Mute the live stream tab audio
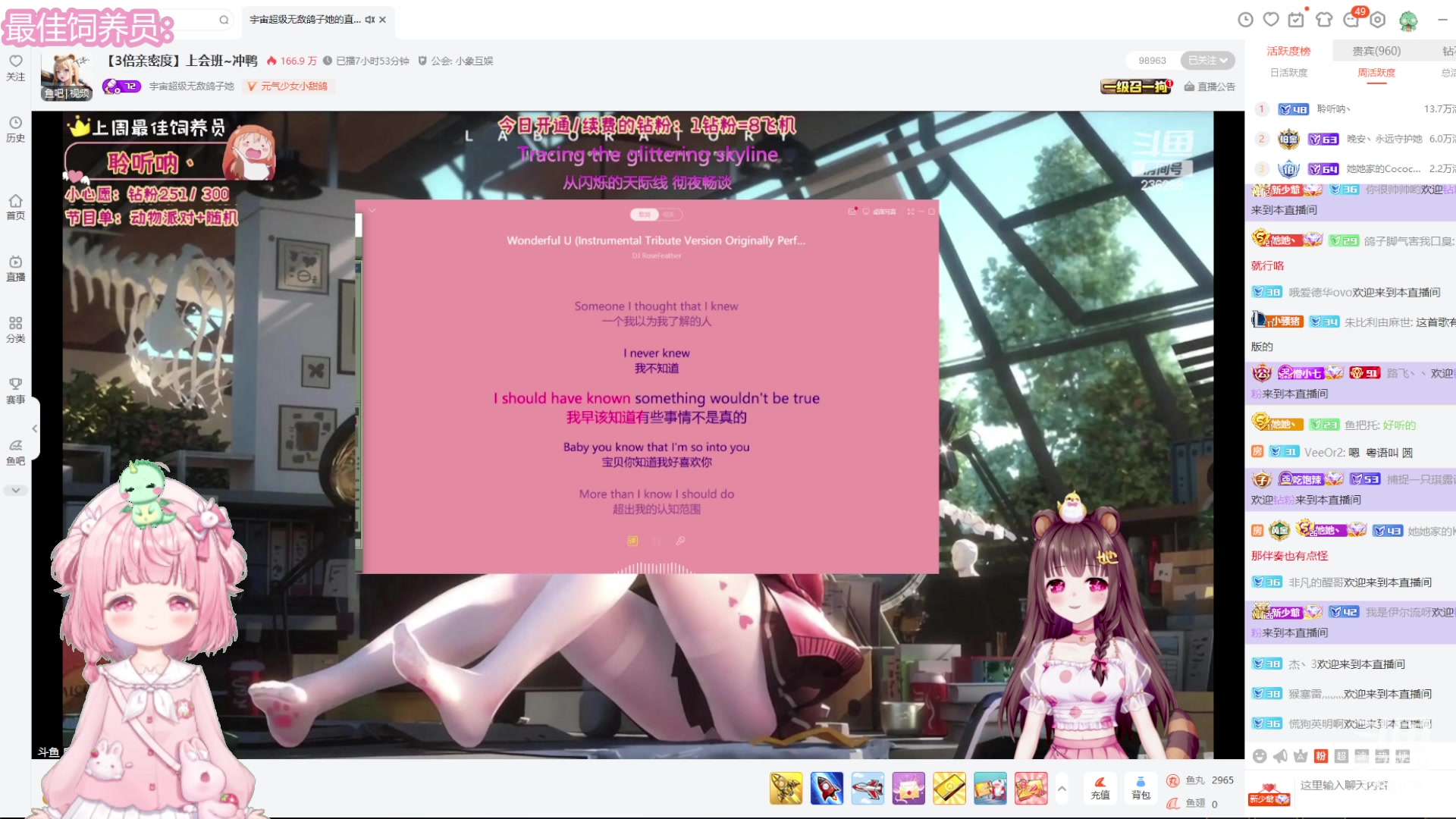This screenshot has height=819, width=1456. point(369,20)
